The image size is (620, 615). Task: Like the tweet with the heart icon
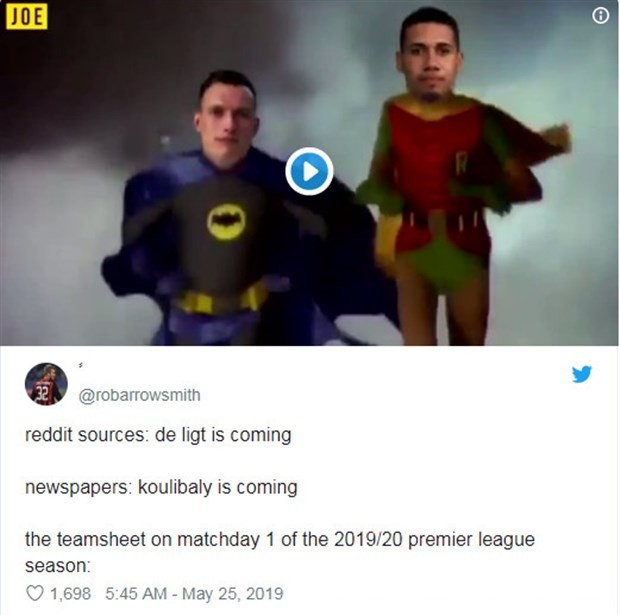coord(34,593)
